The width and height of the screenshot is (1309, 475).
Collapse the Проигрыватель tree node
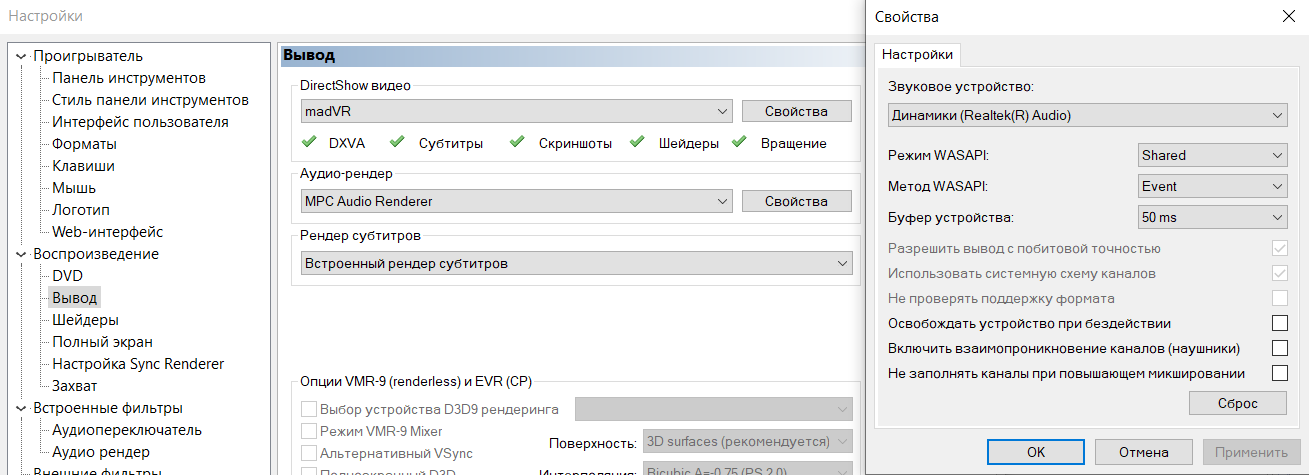[21, 56]
